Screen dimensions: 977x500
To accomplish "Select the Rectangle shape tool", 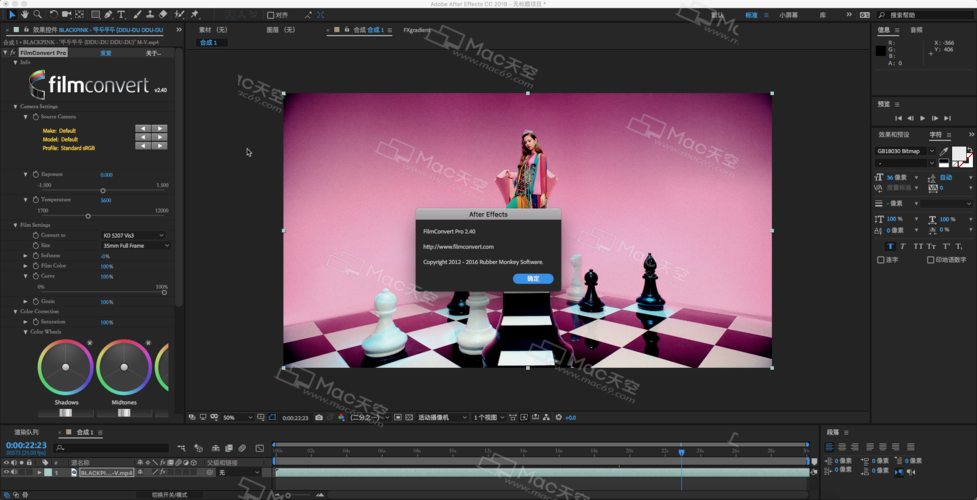I will pos(95,14).
